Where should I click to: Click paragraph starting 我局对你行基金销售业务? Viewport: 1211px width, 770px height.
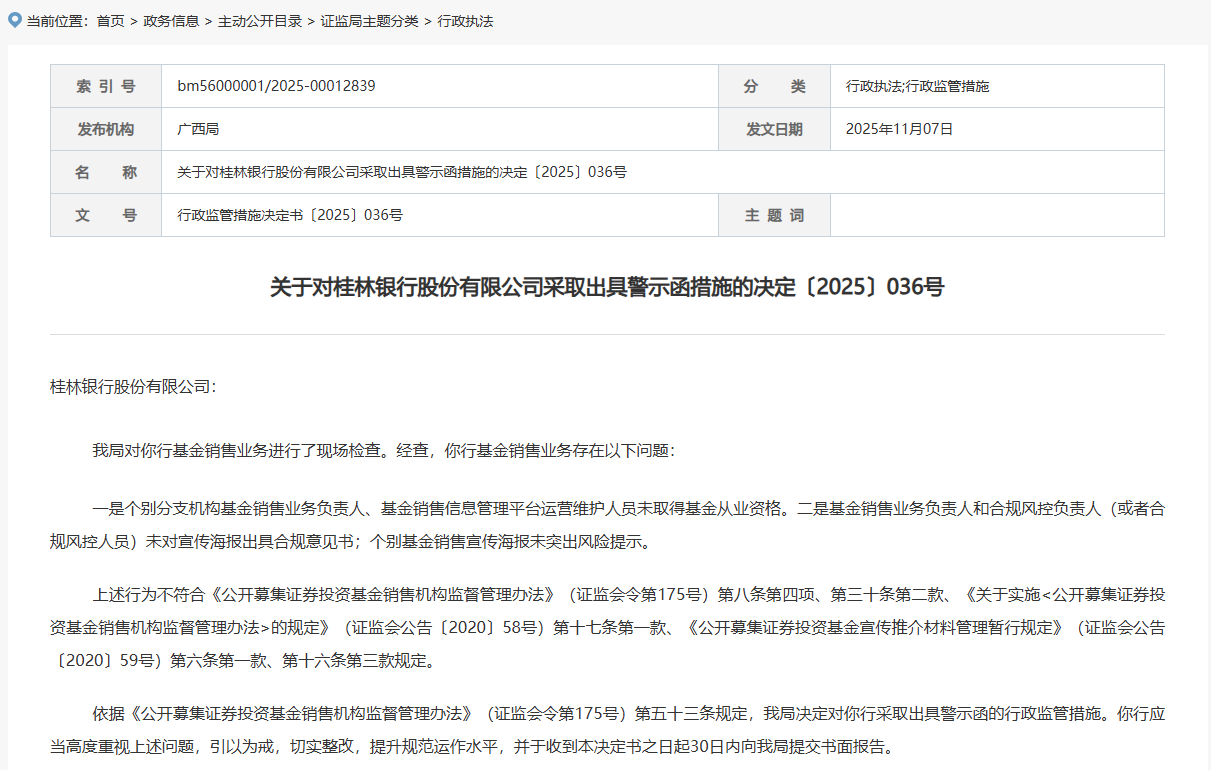pyautogui.click(x=384, y=450)
